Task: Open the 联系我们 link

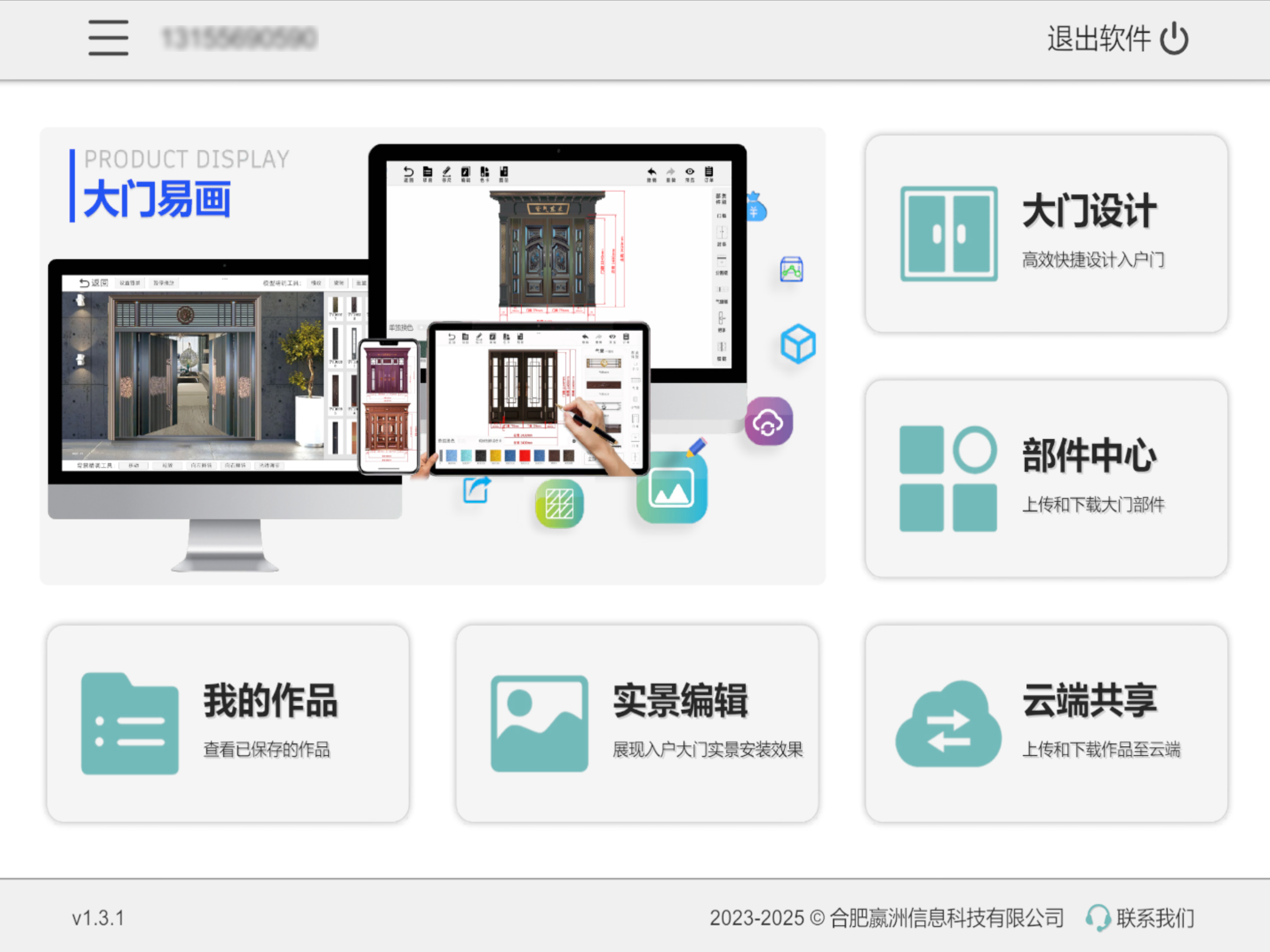Action: (1155, 918)
